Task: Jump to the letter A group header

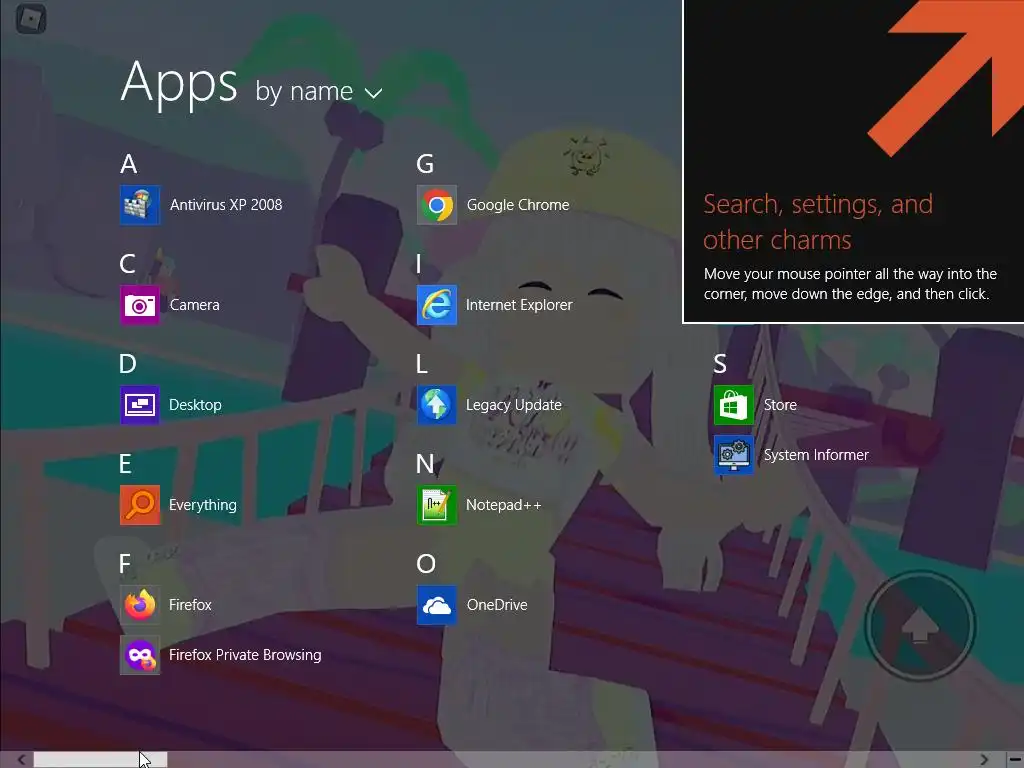Action: 129,164
